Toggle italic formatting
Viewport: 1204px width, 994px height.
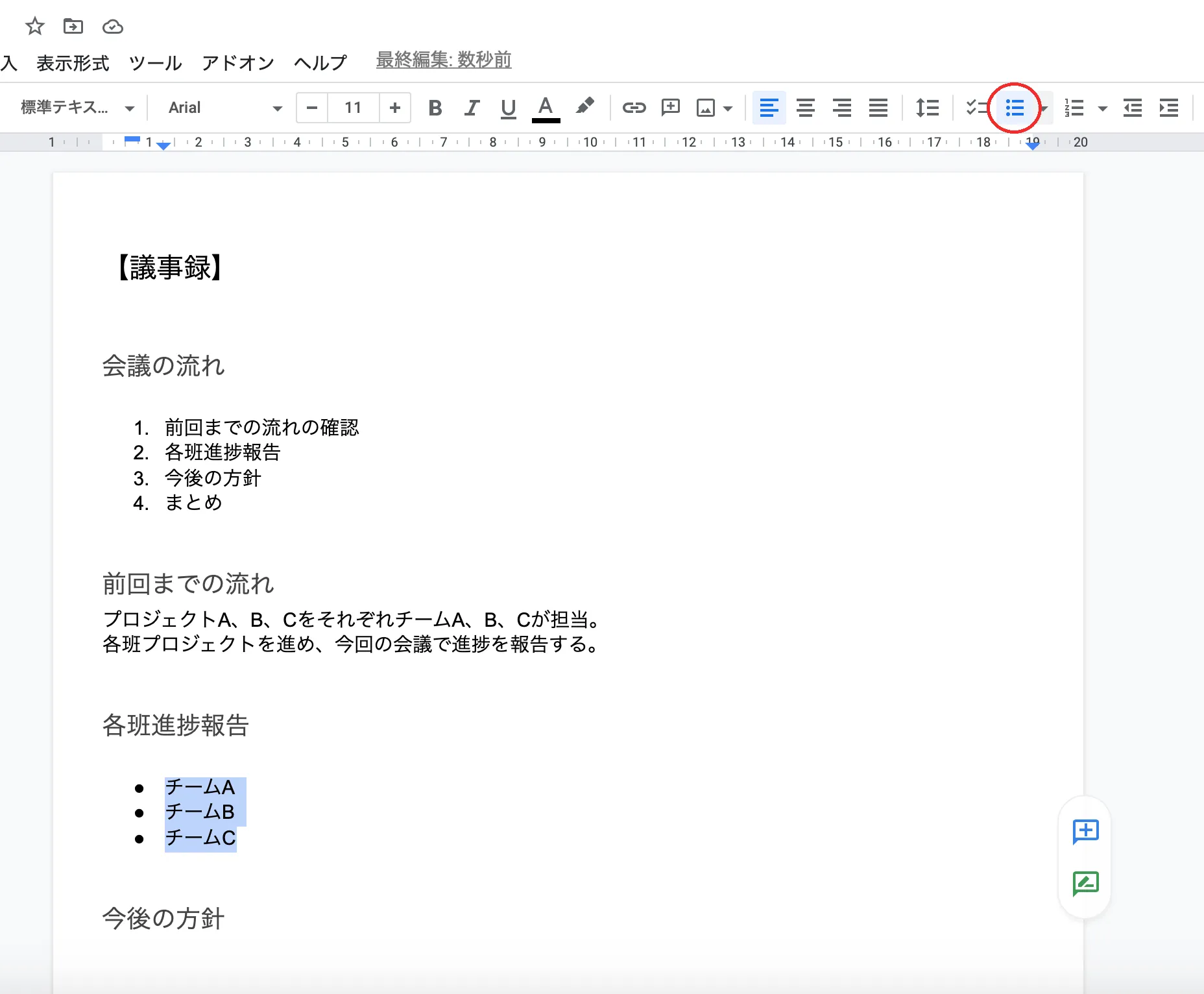(x=472, y=108)
